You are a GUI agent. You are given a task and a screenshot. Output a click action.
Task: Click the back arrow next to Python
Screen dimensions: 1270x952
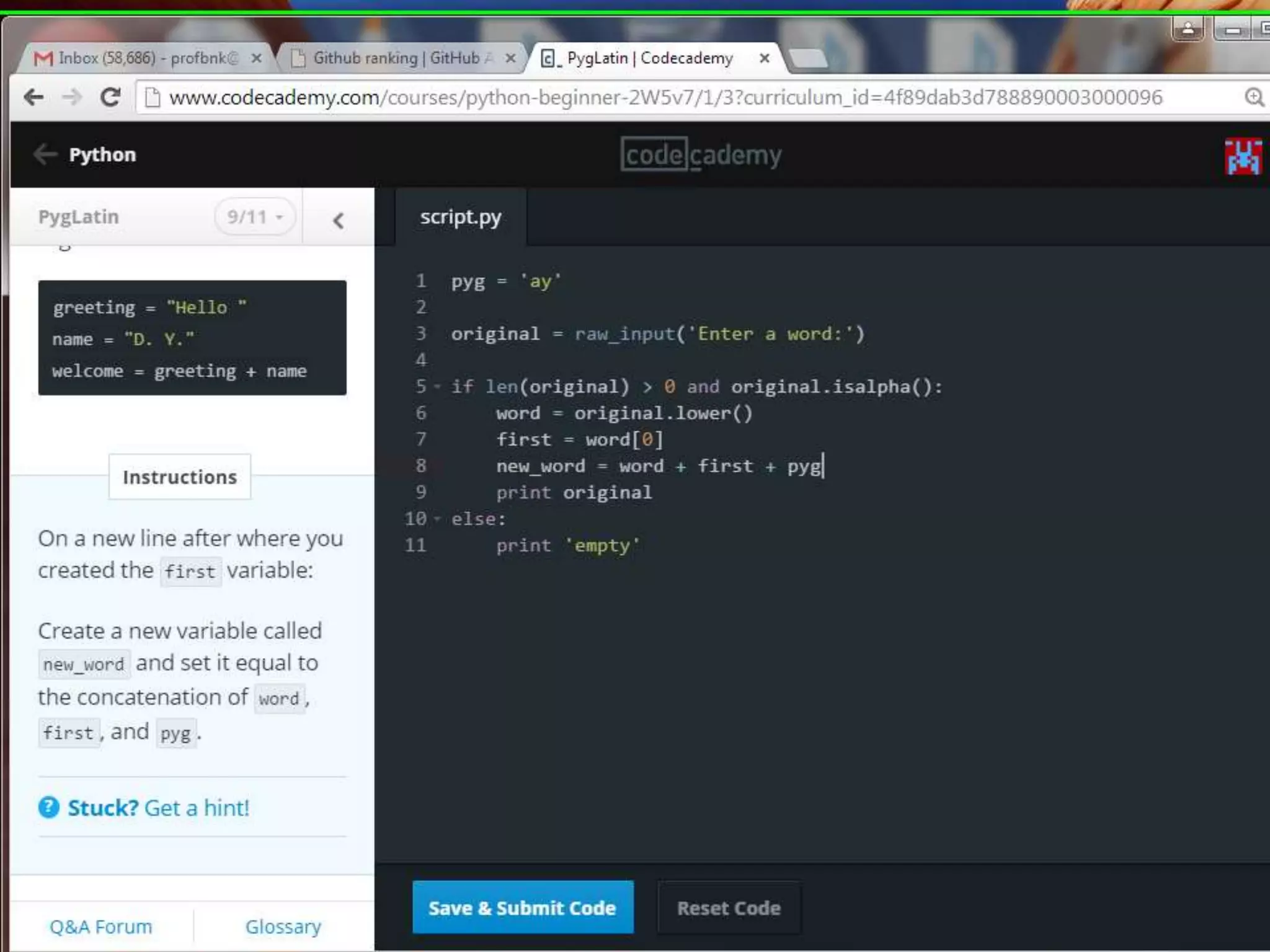point(45,154)
